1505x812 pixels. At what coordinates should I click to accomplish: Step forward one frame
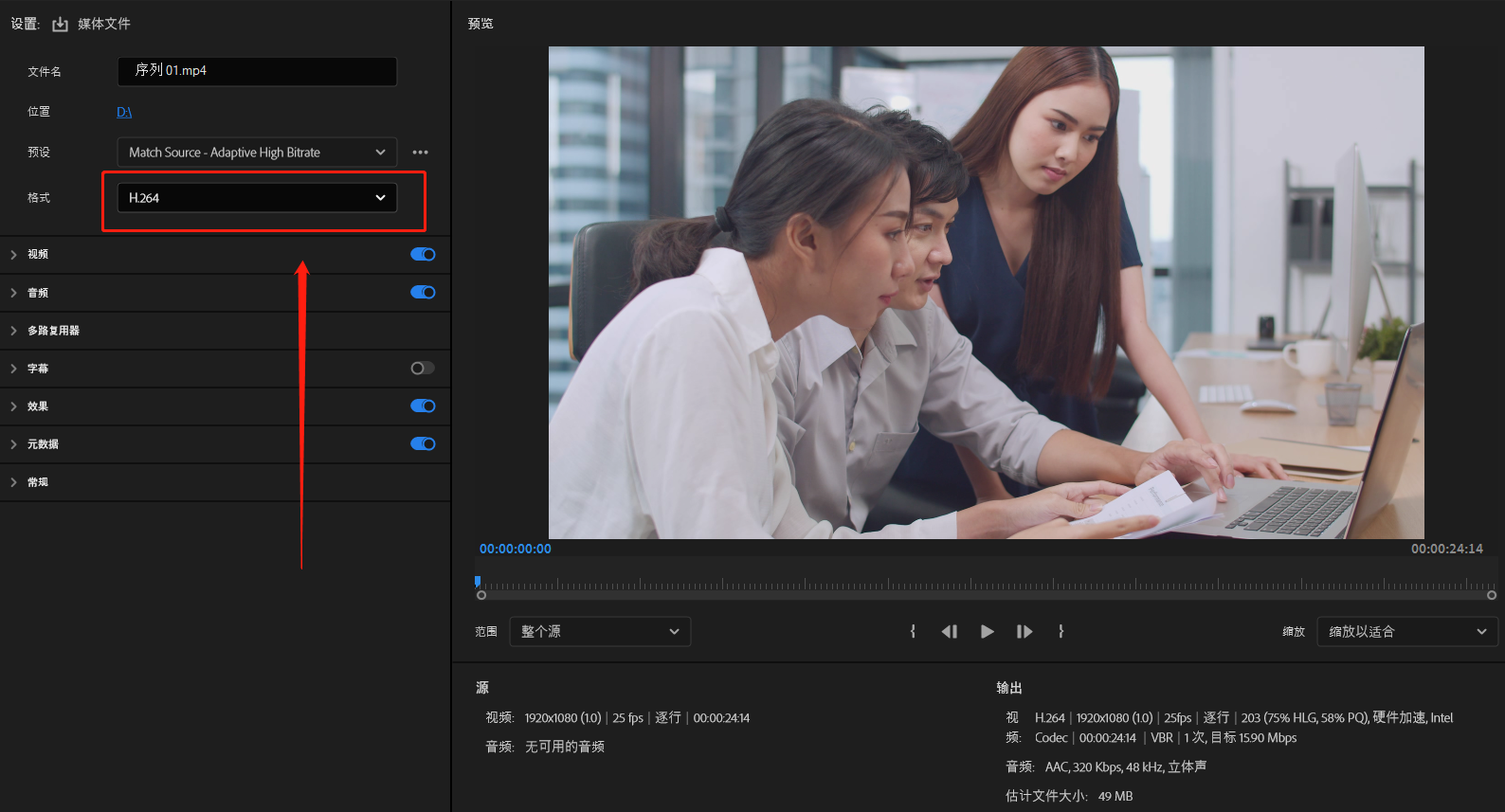[1024, 631]
